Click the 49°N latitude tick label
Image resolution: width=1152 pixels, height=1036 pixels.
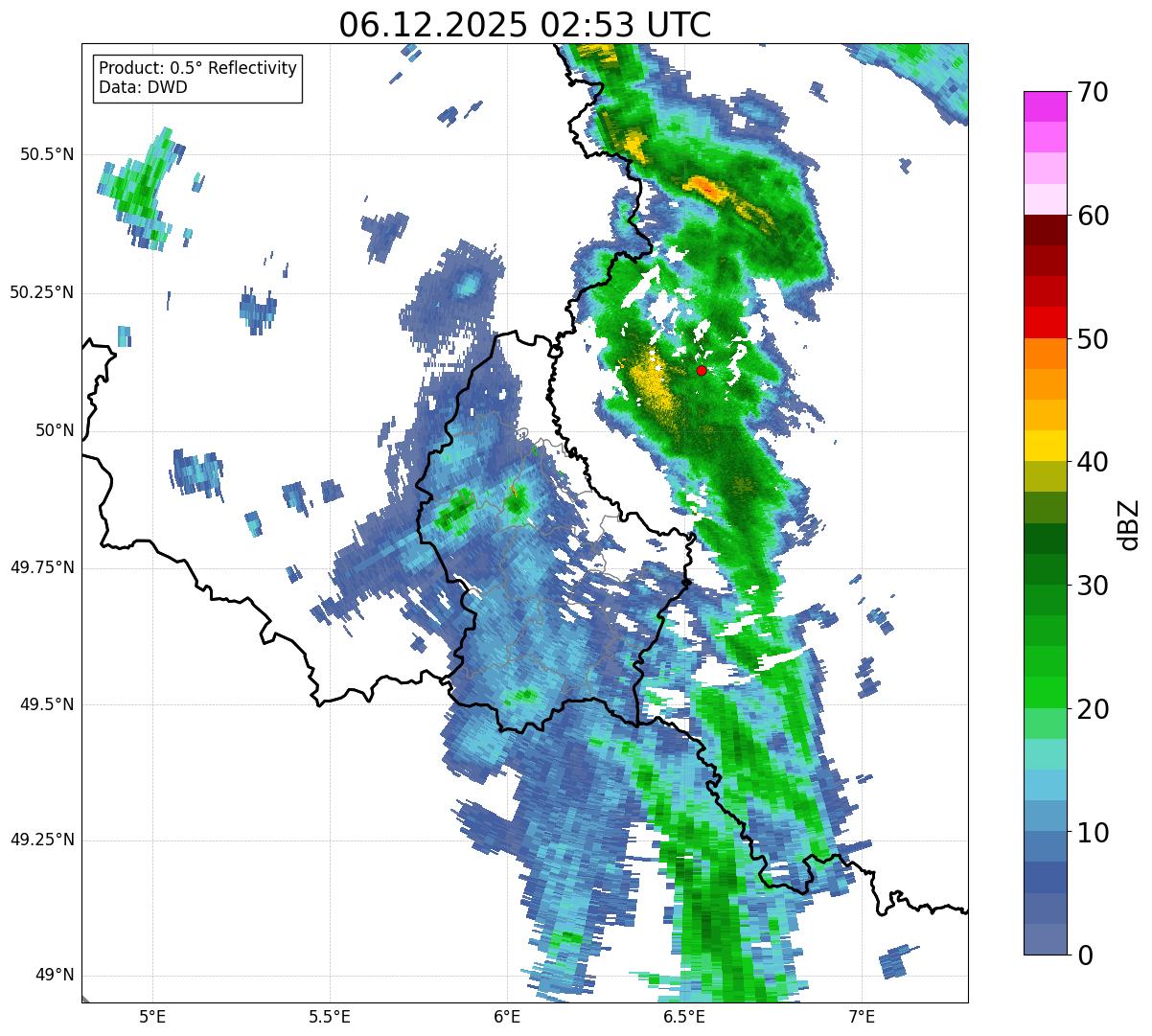point(54,976)
